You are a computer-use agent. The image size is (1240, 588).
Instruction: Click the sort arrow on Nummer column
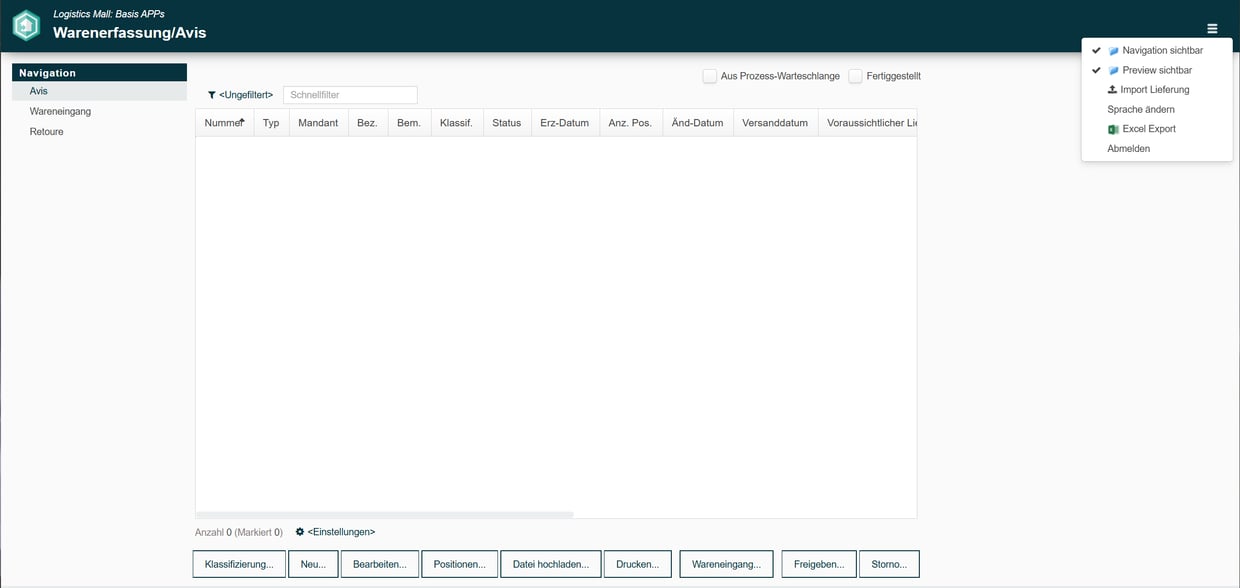pos(241,121)
